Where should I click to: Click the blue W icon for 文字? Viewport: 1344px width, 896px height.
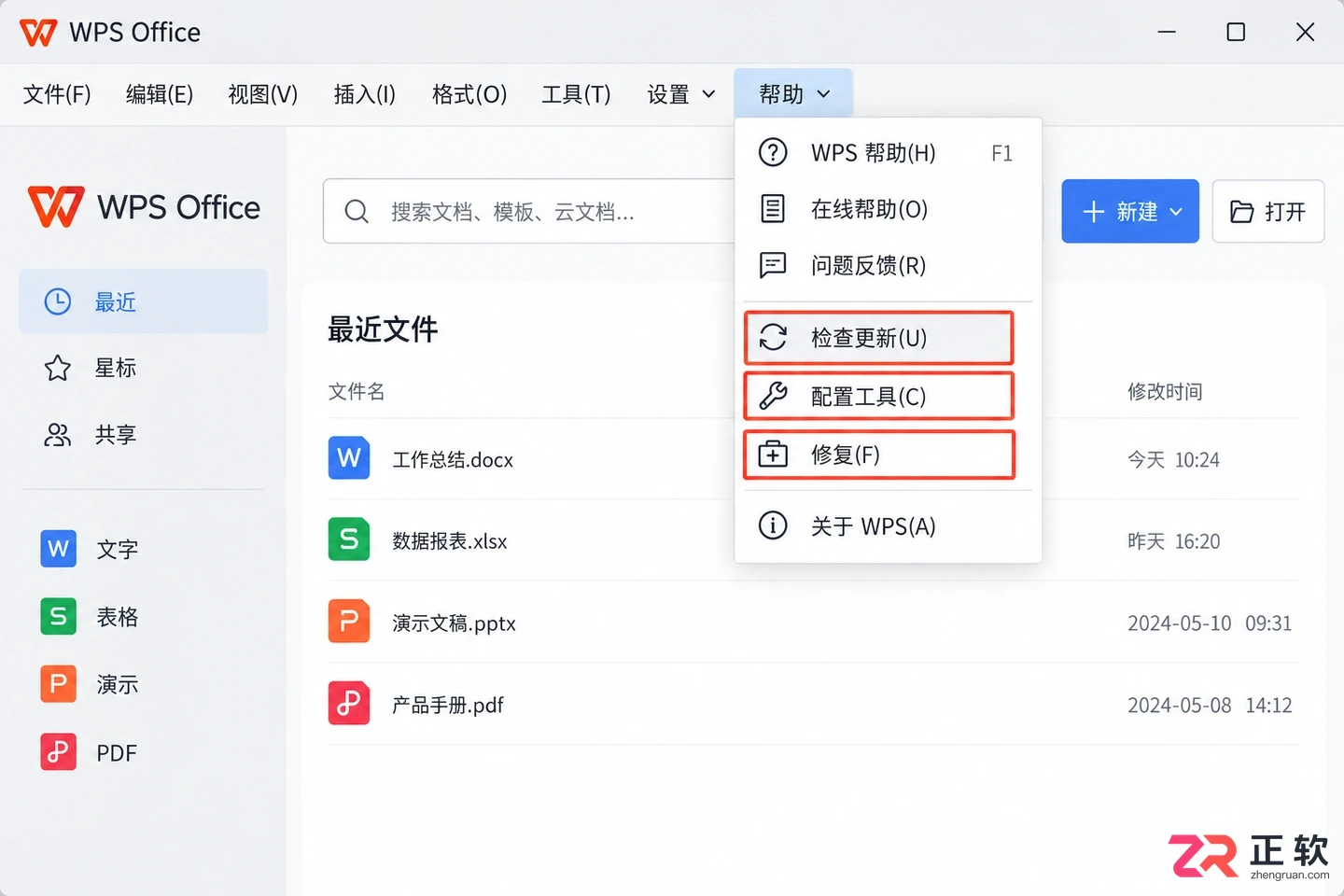58,549
